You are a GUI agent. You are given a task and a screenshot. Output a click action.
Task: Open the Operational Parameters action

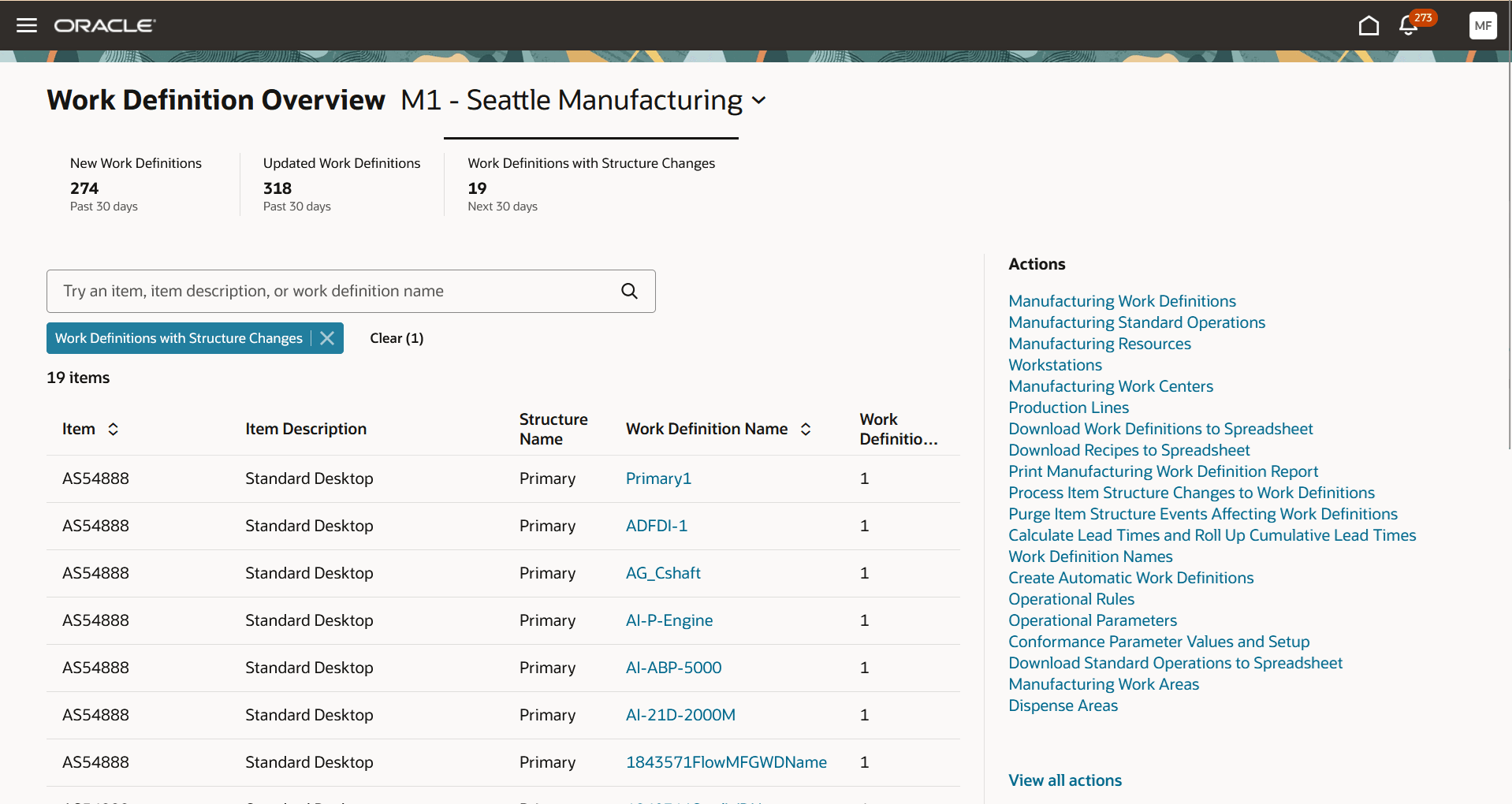(x=1093, y=620)
